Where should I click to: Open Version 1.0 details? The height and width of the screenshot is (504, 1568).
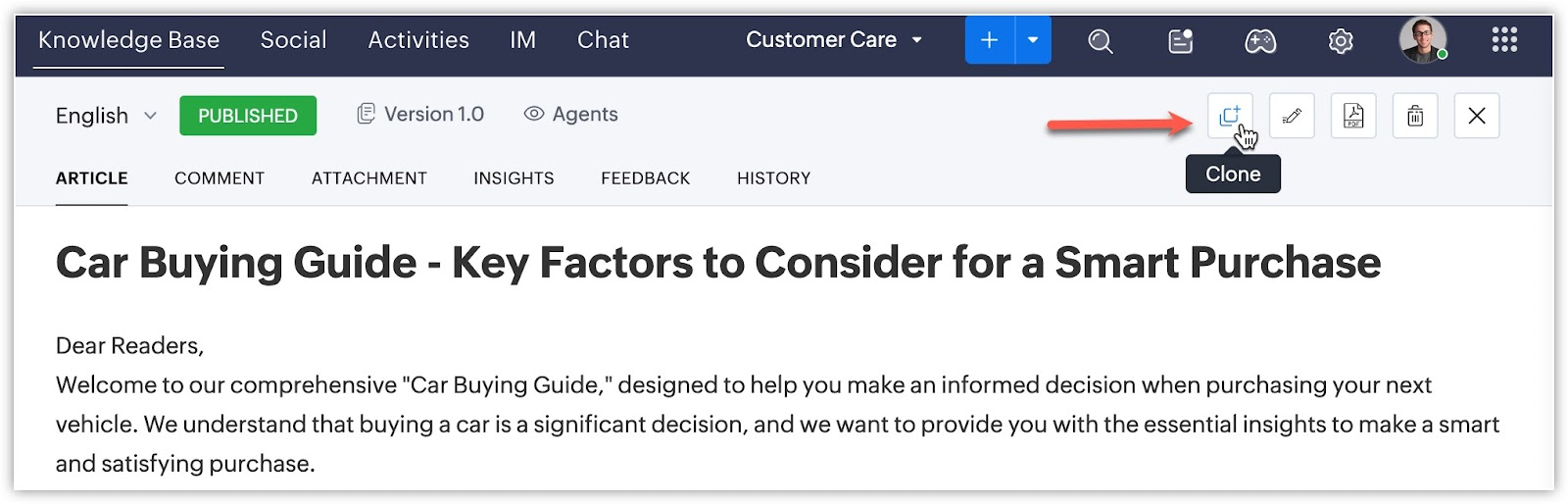(420, 115)
